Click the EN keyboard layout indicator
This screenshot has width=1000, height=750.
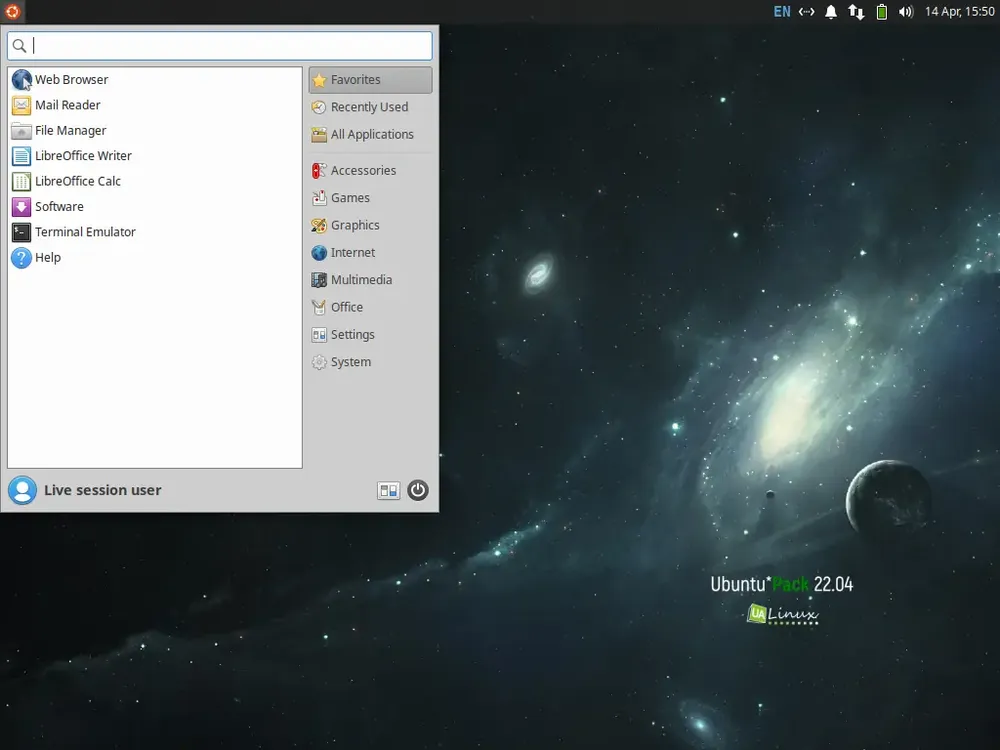click(x=782, y=11)
